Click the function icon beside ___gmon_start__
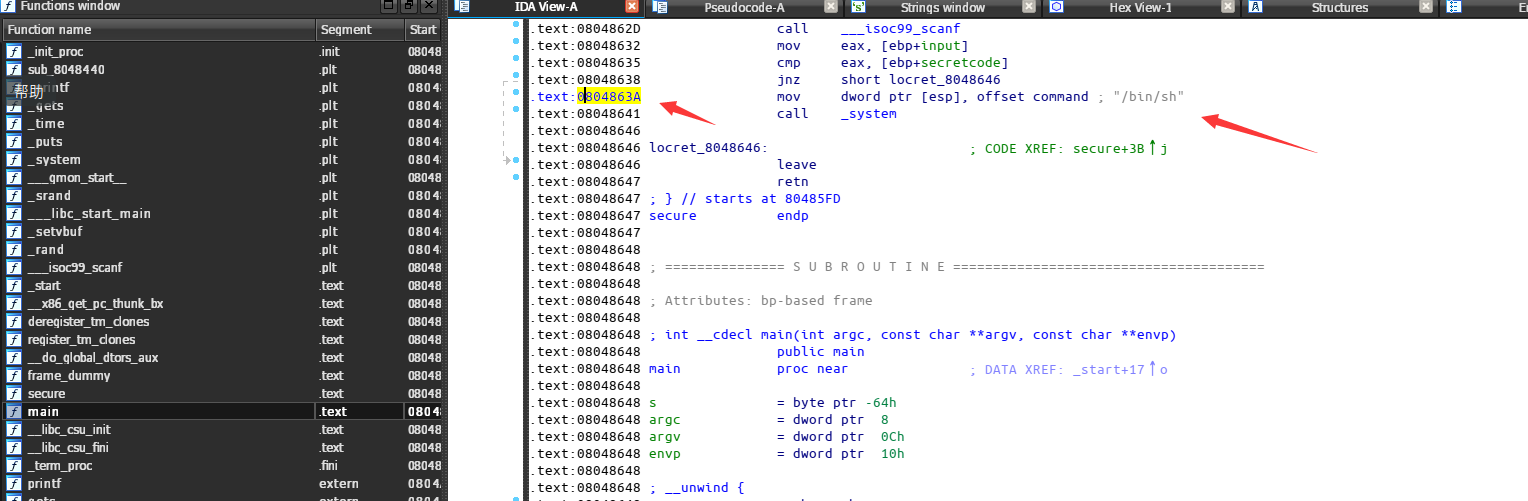The image size is (1528, 501). tap(14, 178)
